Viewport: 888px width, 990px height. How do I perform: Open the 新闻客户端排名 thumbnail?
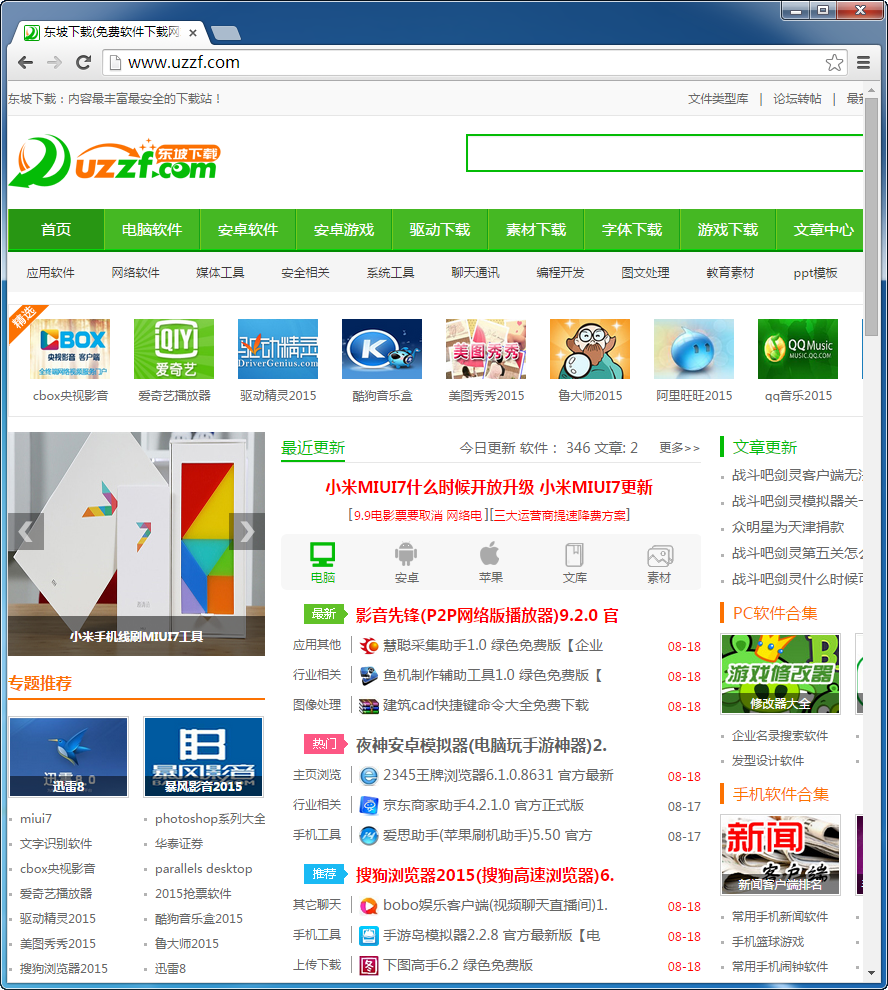click(781, 855)
